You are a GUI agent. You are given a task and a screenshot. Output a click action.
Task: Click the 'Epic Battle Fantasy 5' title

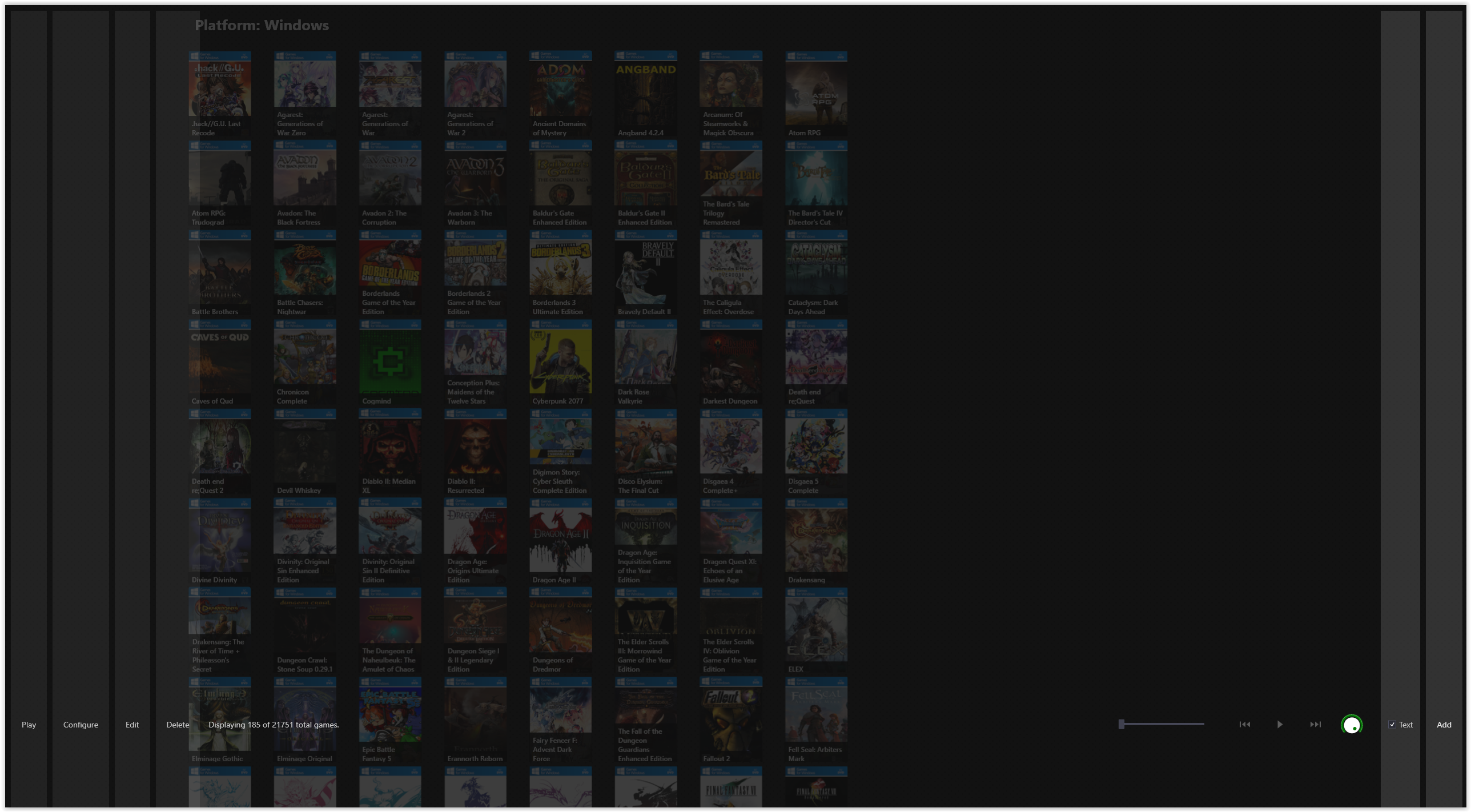pyautogui.click(x=379, y=754)
